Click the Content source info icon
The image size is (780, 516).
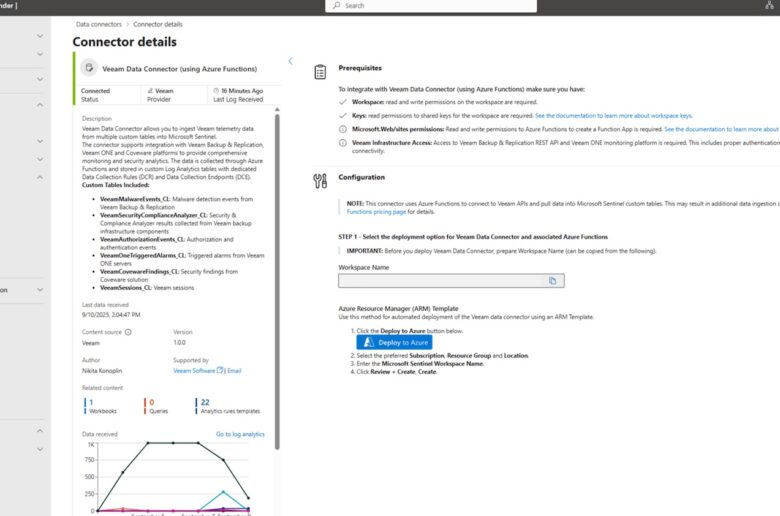click(x=126, y=331)
